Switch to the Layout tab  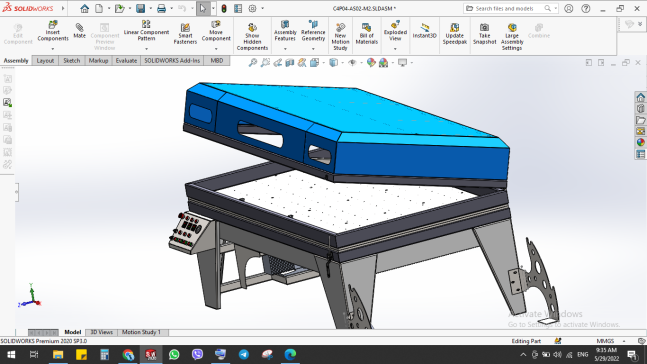click(x=45, y=61)
